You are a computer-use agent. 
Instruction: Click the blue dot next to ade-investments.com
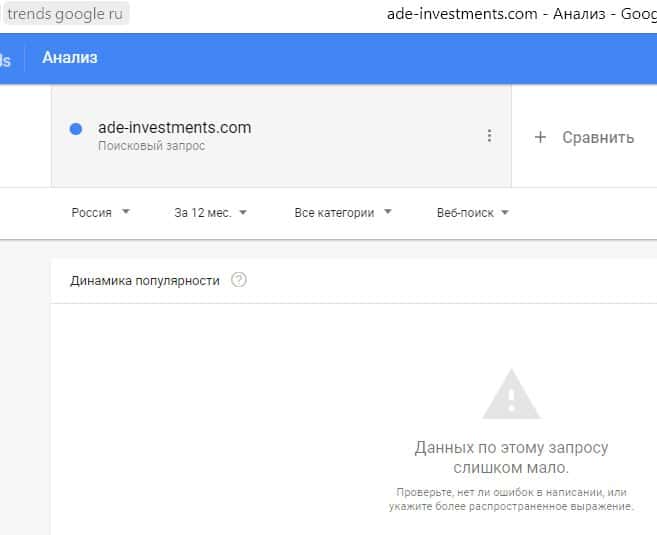click(x=76, y=128)
